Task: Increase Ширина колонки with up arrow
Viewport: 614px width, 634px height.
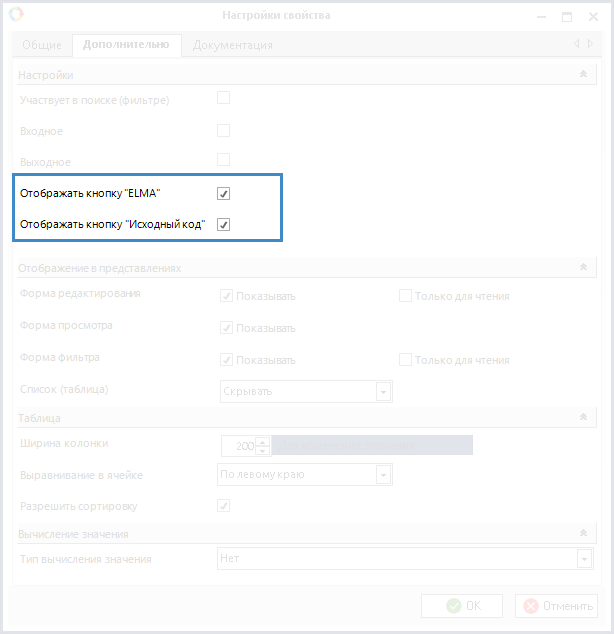Action: coord(263,442)
